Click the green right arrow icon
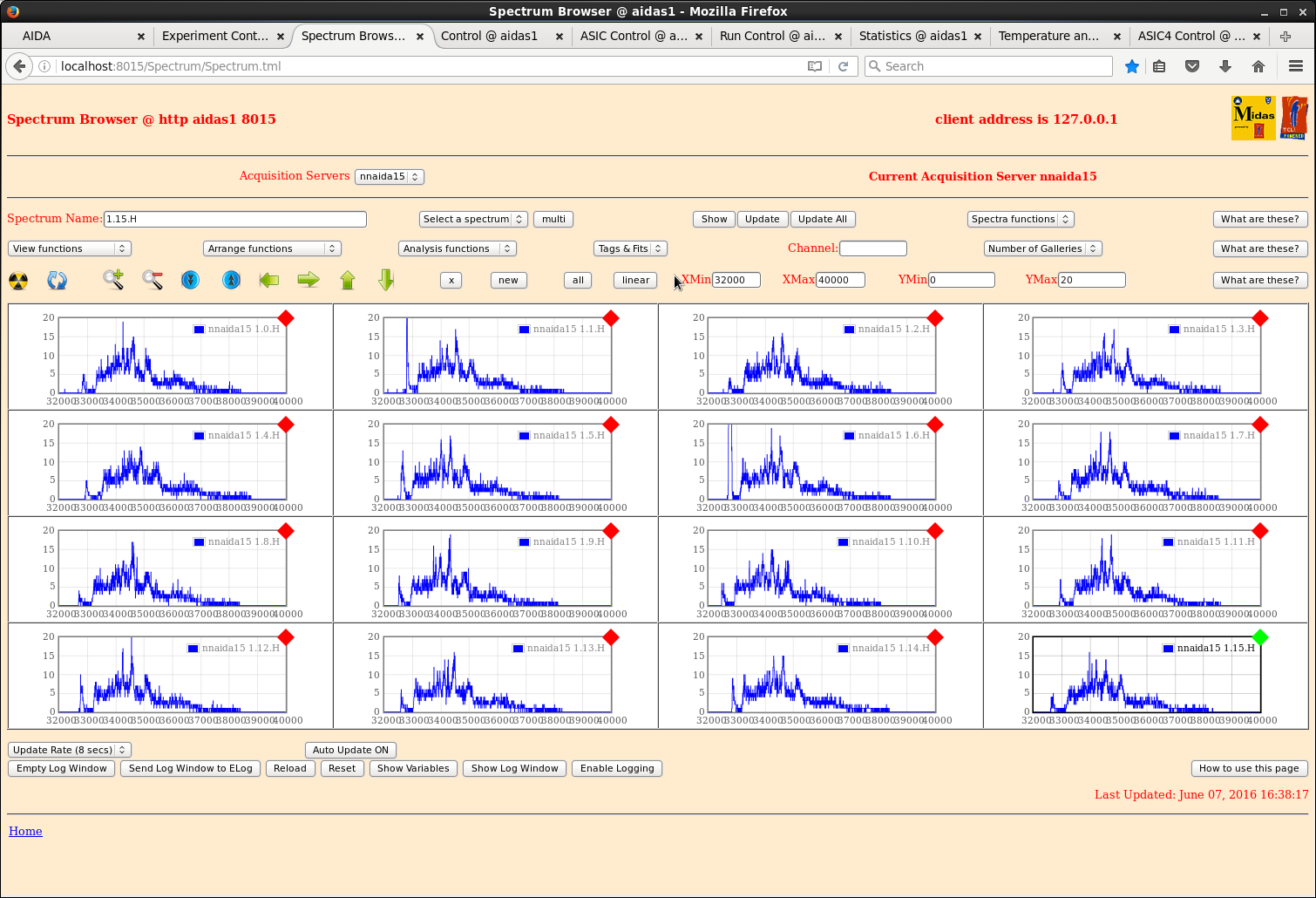 [309, 280]
